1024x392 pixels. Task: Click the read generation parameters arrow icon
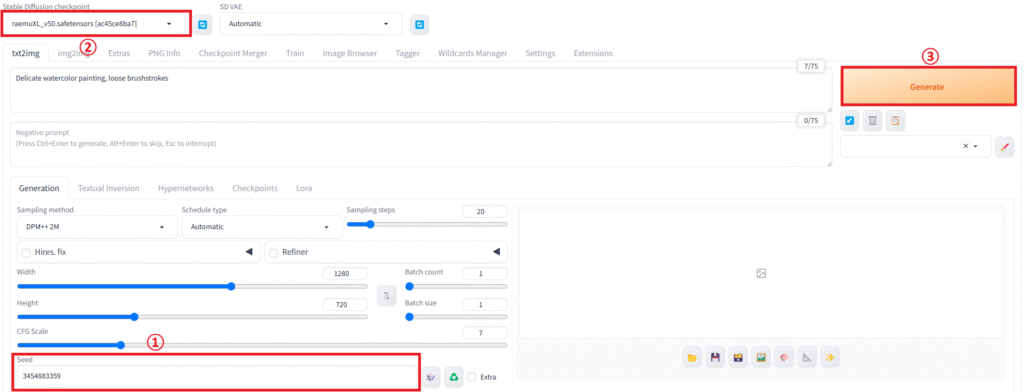click(x=850, y=121)
